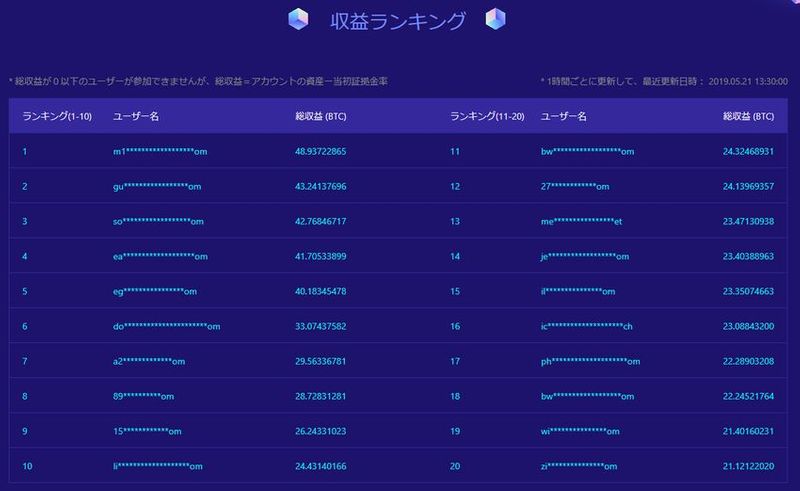Viewport: 800px width, 491px height.
Task: Click the 収益ランキング page title
Action: click(x=397, y=20)
